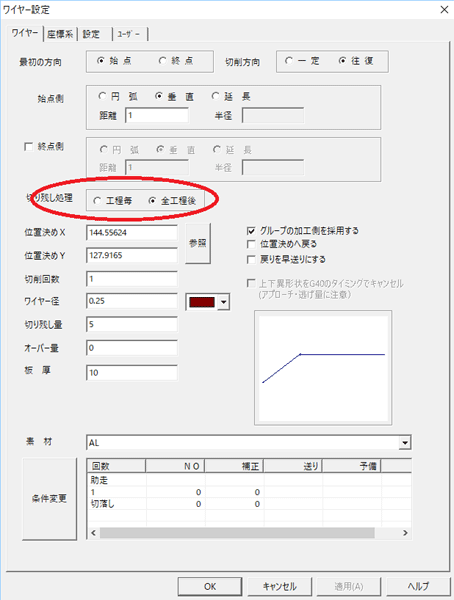This screenshot has width=454, height=600.
Task: Expand the 素材 AL combo box
Action: (404, 443)
